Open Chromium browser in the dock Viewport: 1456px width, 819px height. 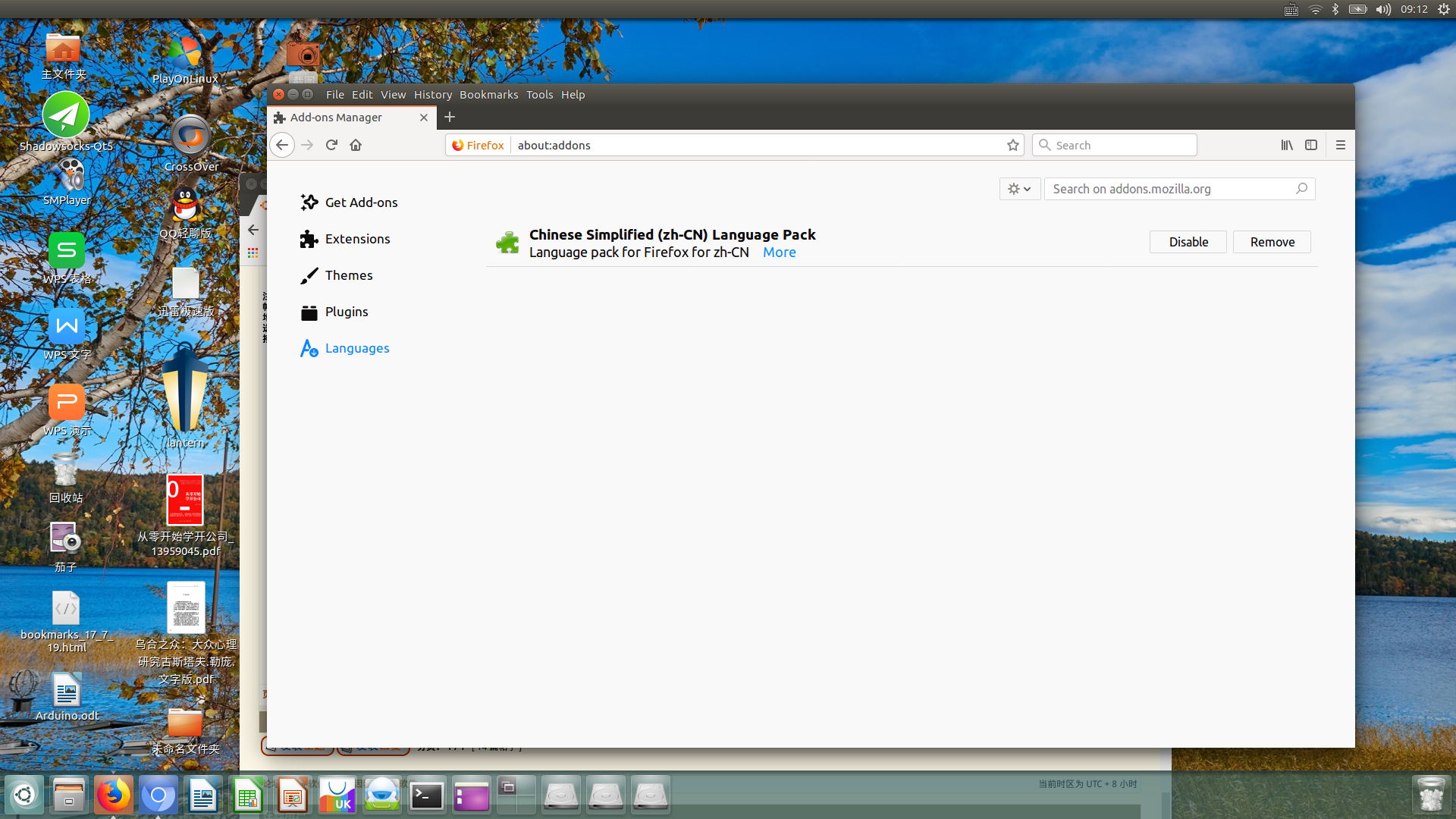click(x=158, y=795)
